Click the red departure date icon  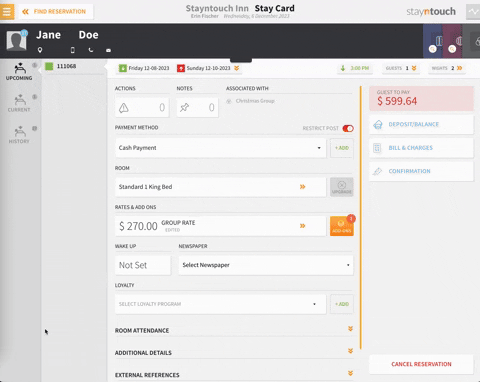tap(181, 68)
